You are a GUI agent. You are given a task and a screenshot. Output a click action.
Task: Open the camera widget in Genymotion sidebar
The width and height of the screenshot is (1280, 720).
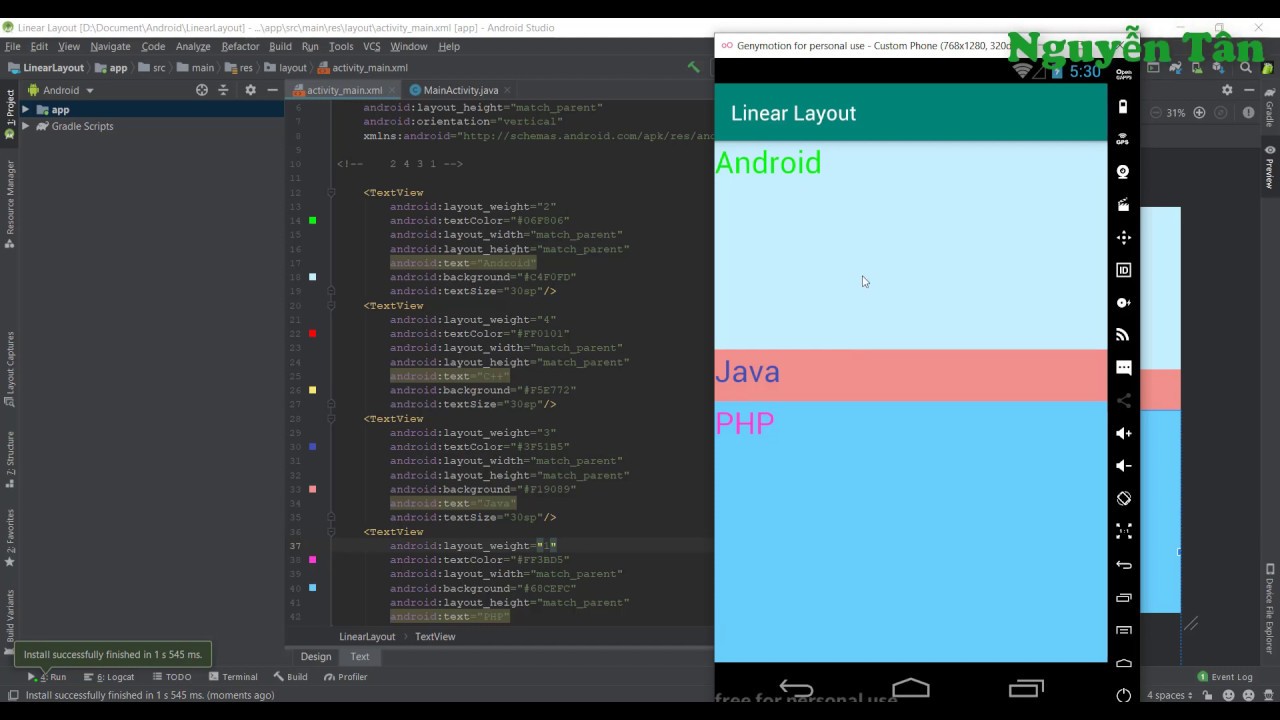point(1123,172)
